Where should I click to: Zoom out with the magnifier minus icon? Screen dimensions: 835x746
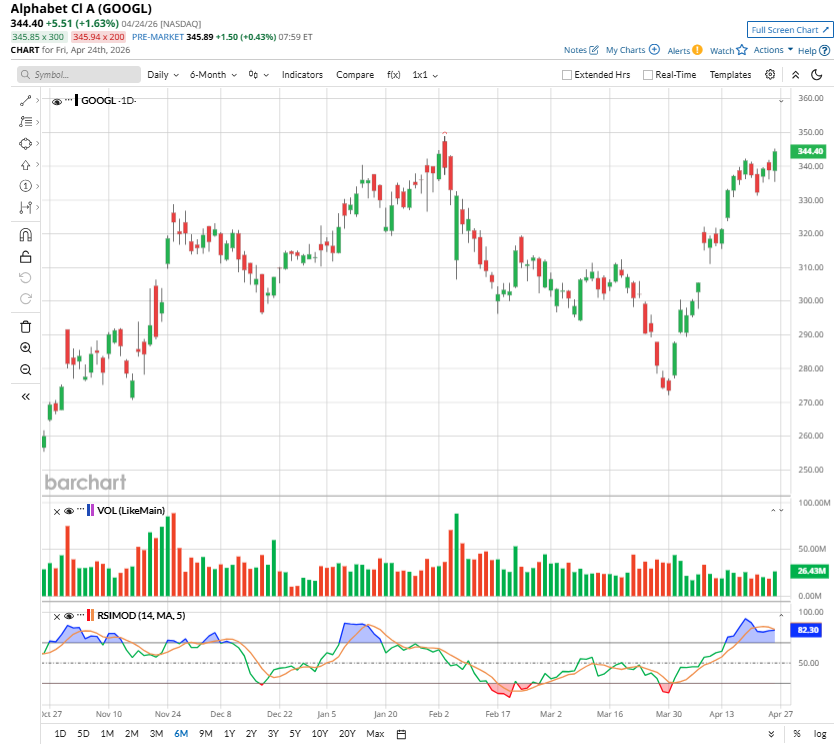26,370
